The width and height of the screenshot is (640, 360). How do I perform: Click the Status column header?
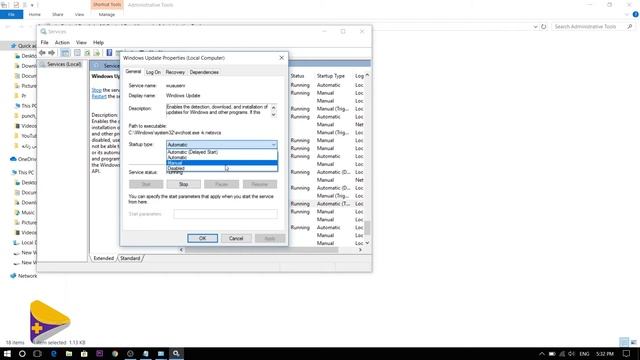298,76
